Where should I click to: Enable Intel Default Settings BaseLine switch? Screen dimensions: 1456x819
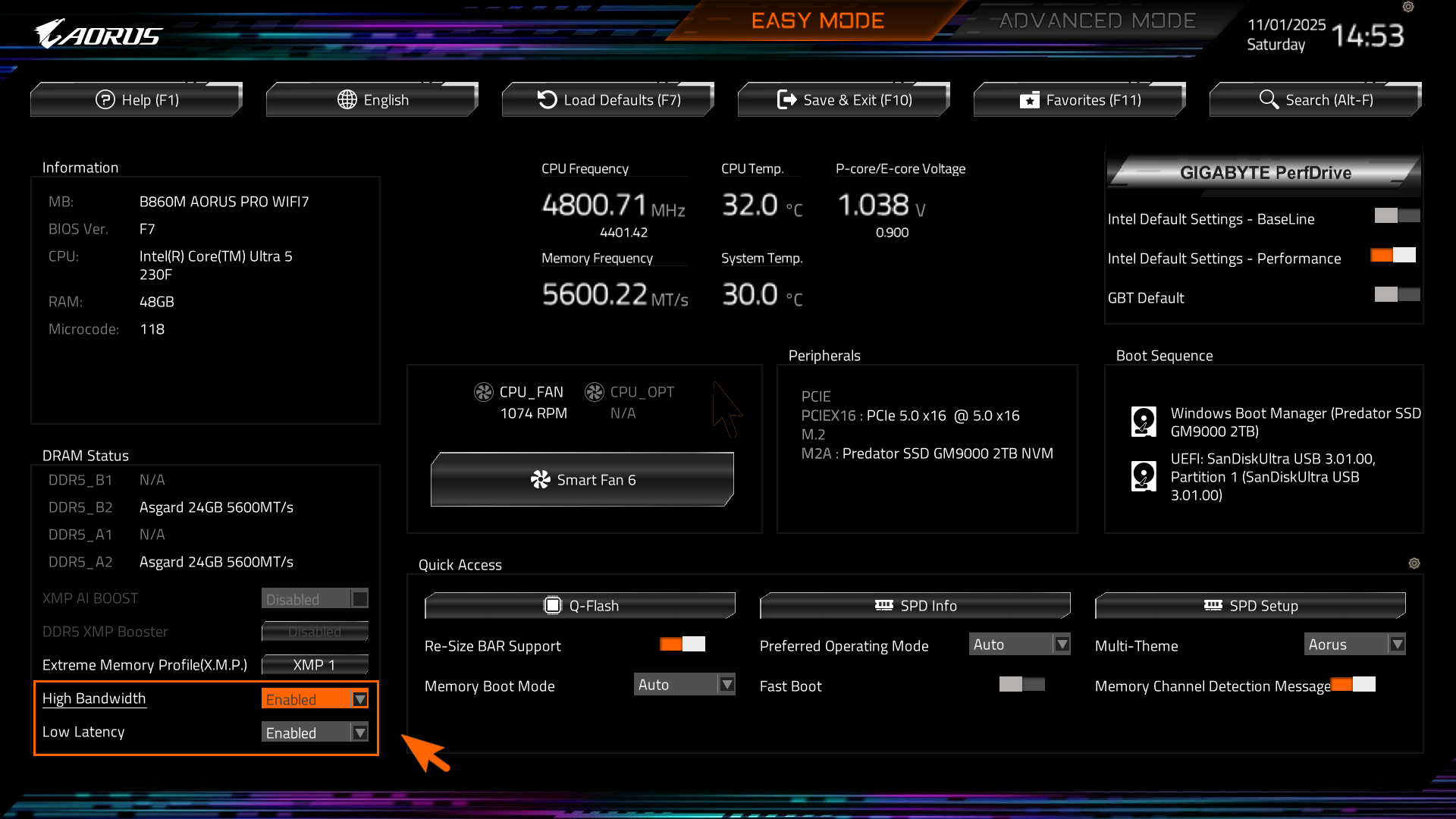click(x=1397, y=216)
